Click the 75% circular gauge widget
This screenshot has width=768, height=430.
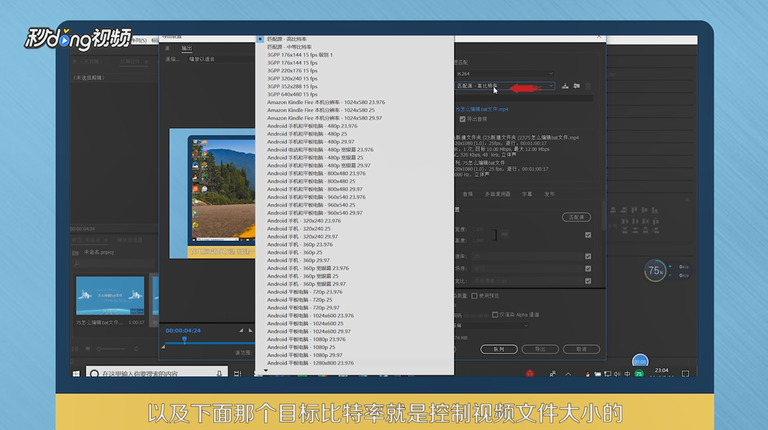coord(655,270)
